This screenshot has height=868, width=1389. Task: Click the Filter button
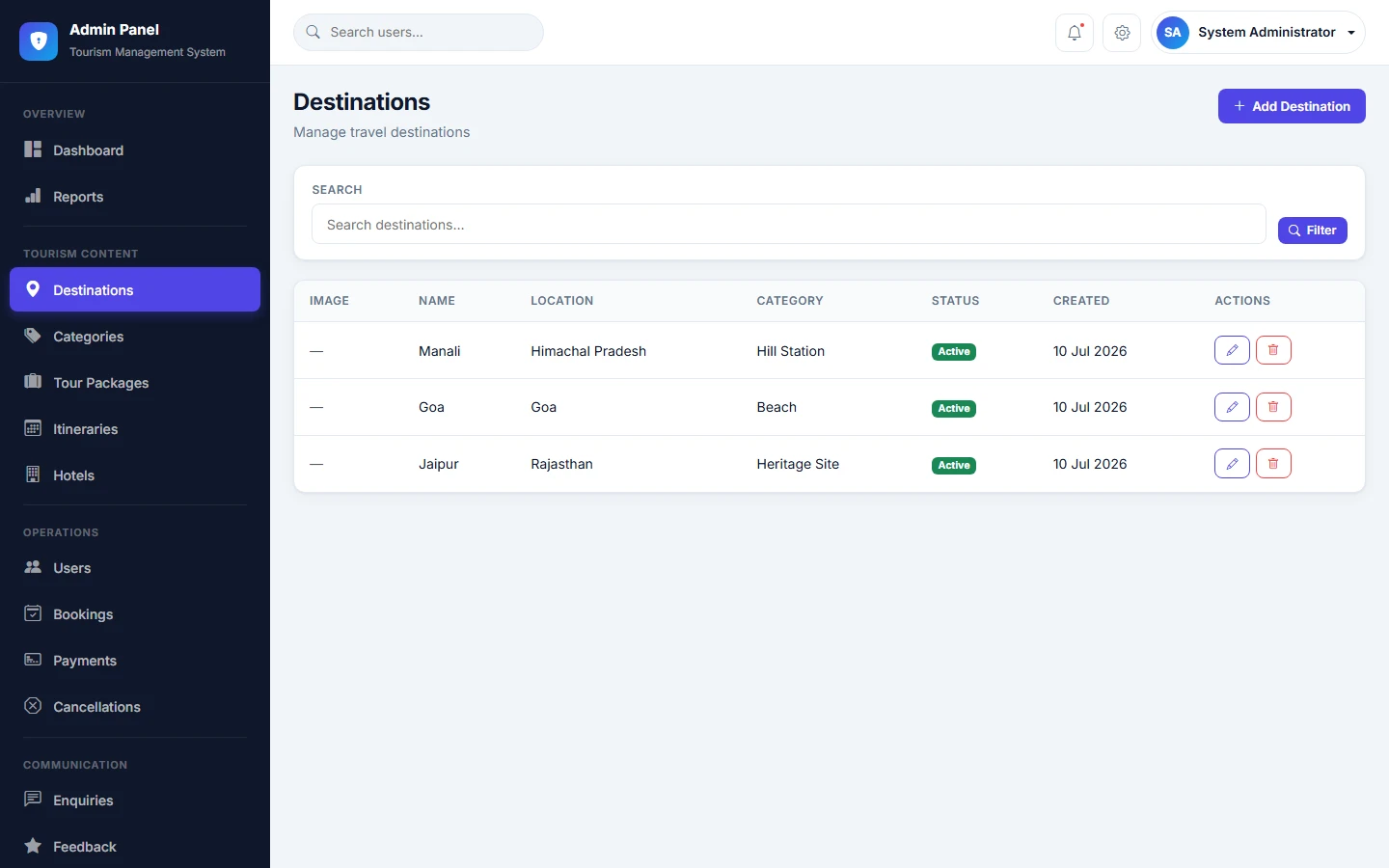coord(1313,231)
